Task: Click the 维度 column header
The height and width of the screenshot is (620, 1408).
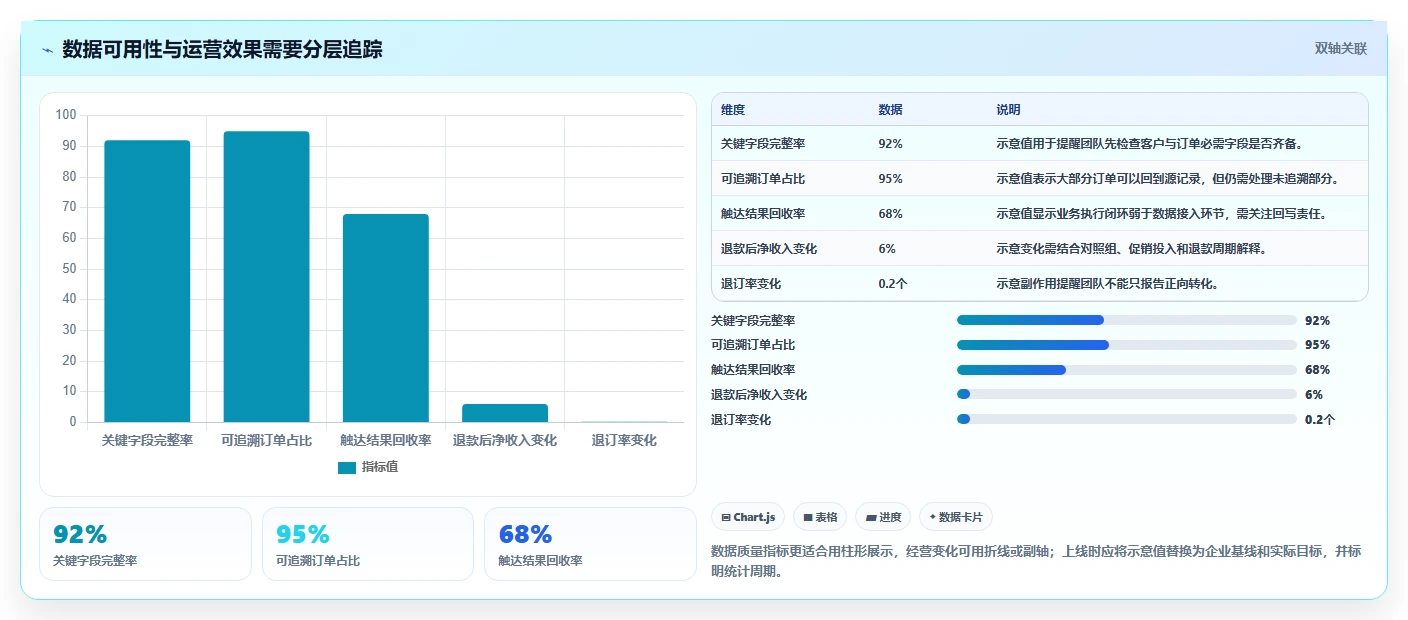Action: 733,110
